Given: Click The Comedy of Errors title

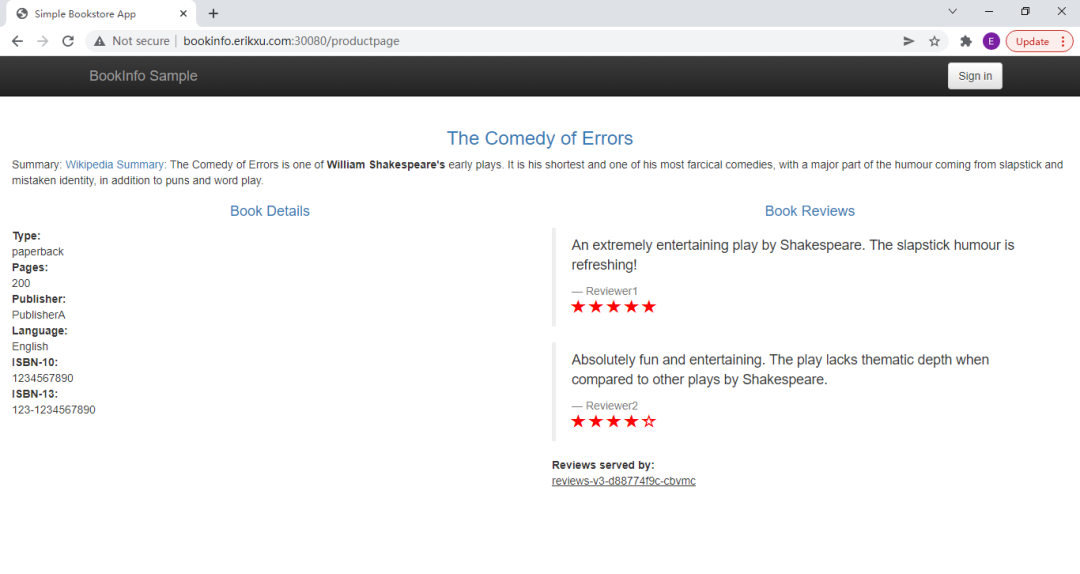Looking at the screenshot, I should (x=539, y=138).
